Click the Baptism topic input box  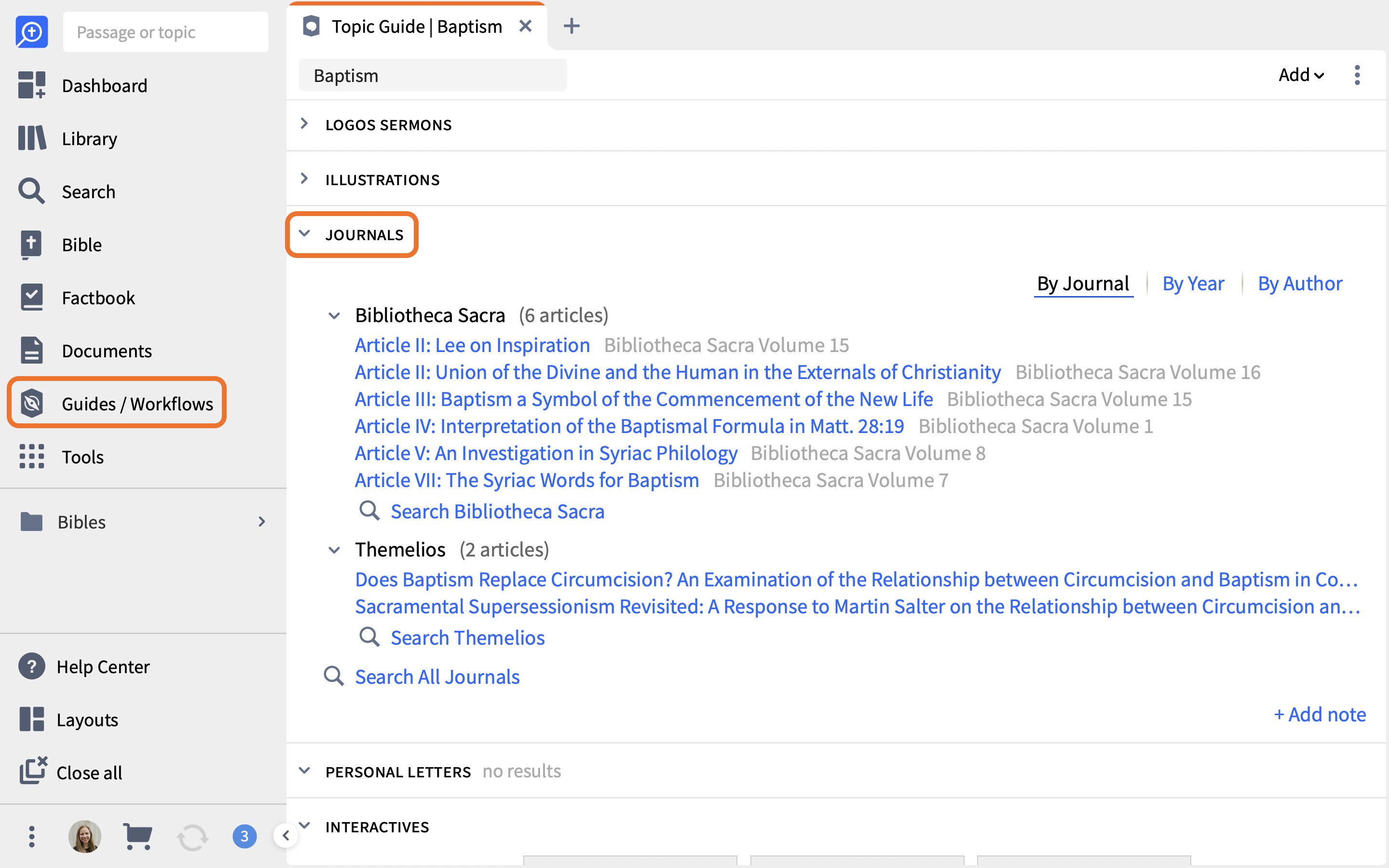tap(433, 75)
